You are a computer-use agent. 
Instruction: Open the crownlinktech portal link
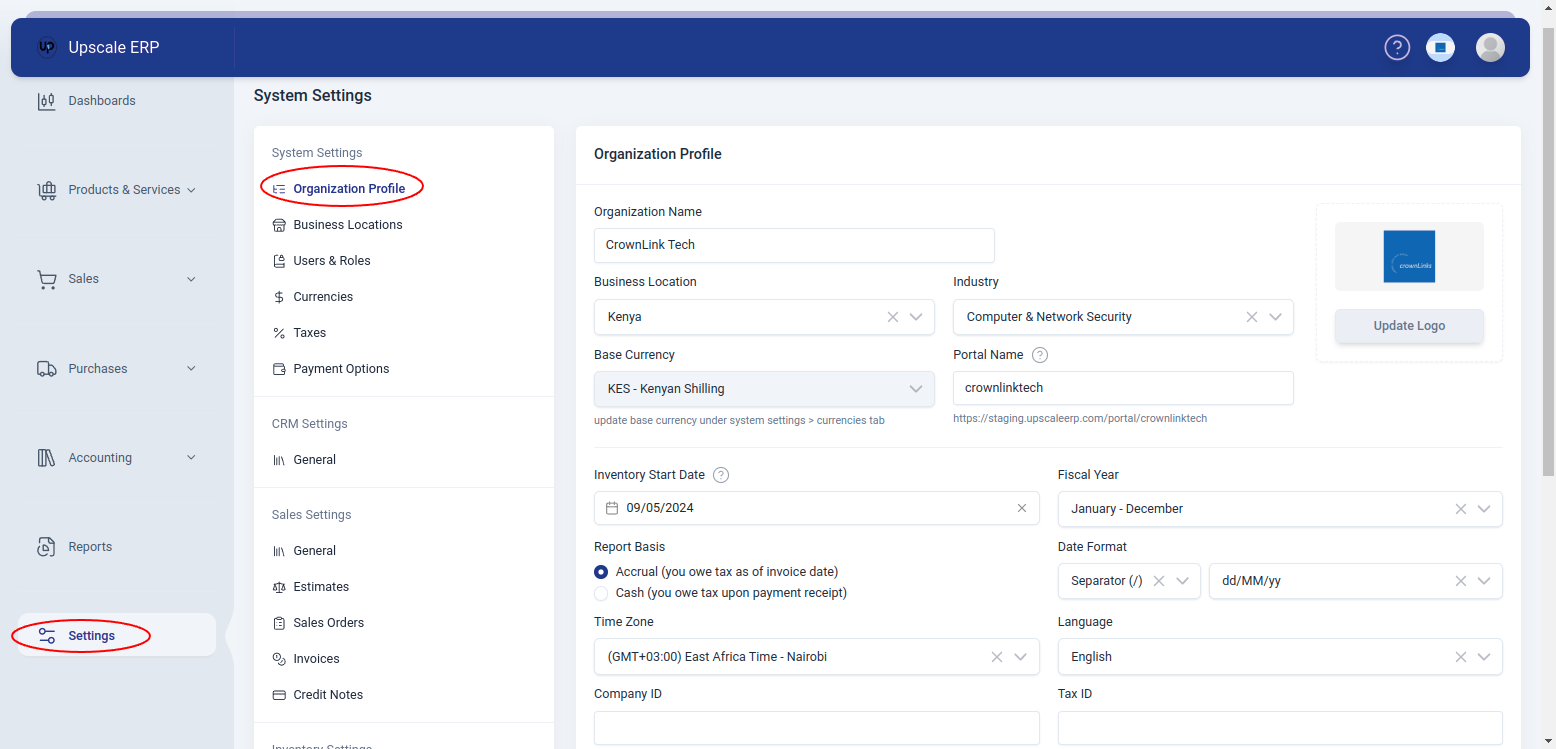1080,418
